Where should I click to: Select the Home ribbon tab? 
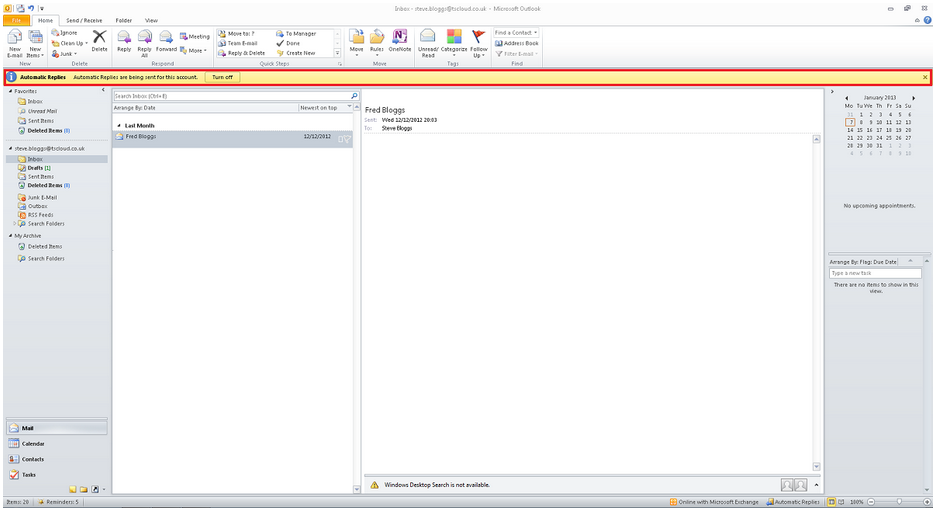(45, 20)
